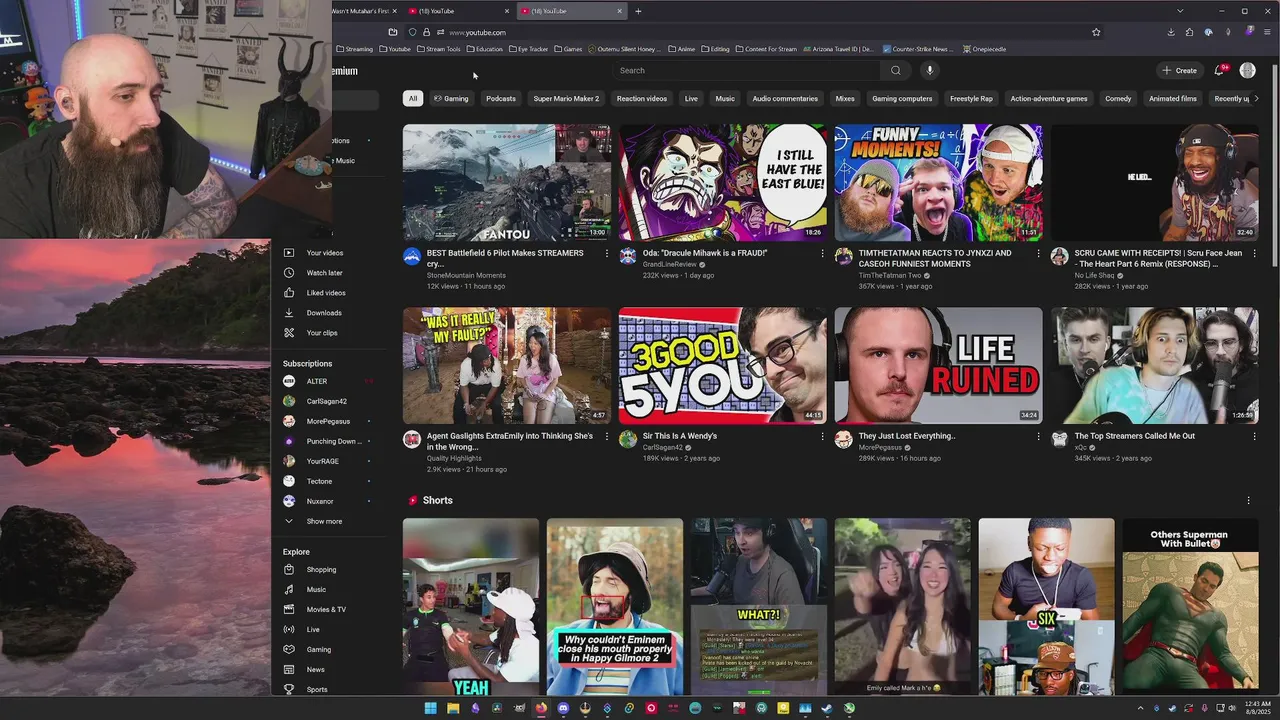Open Steam taskbar icon

(827, 708)
